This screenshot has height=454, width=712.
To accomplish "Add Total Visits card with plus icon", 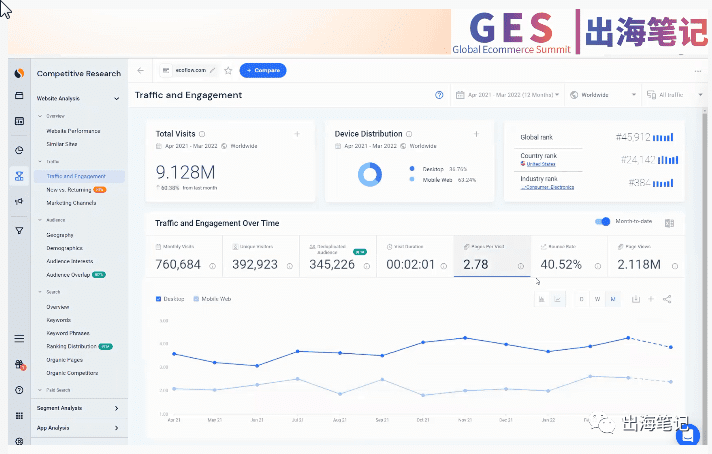I will click(x=297, y=134).
